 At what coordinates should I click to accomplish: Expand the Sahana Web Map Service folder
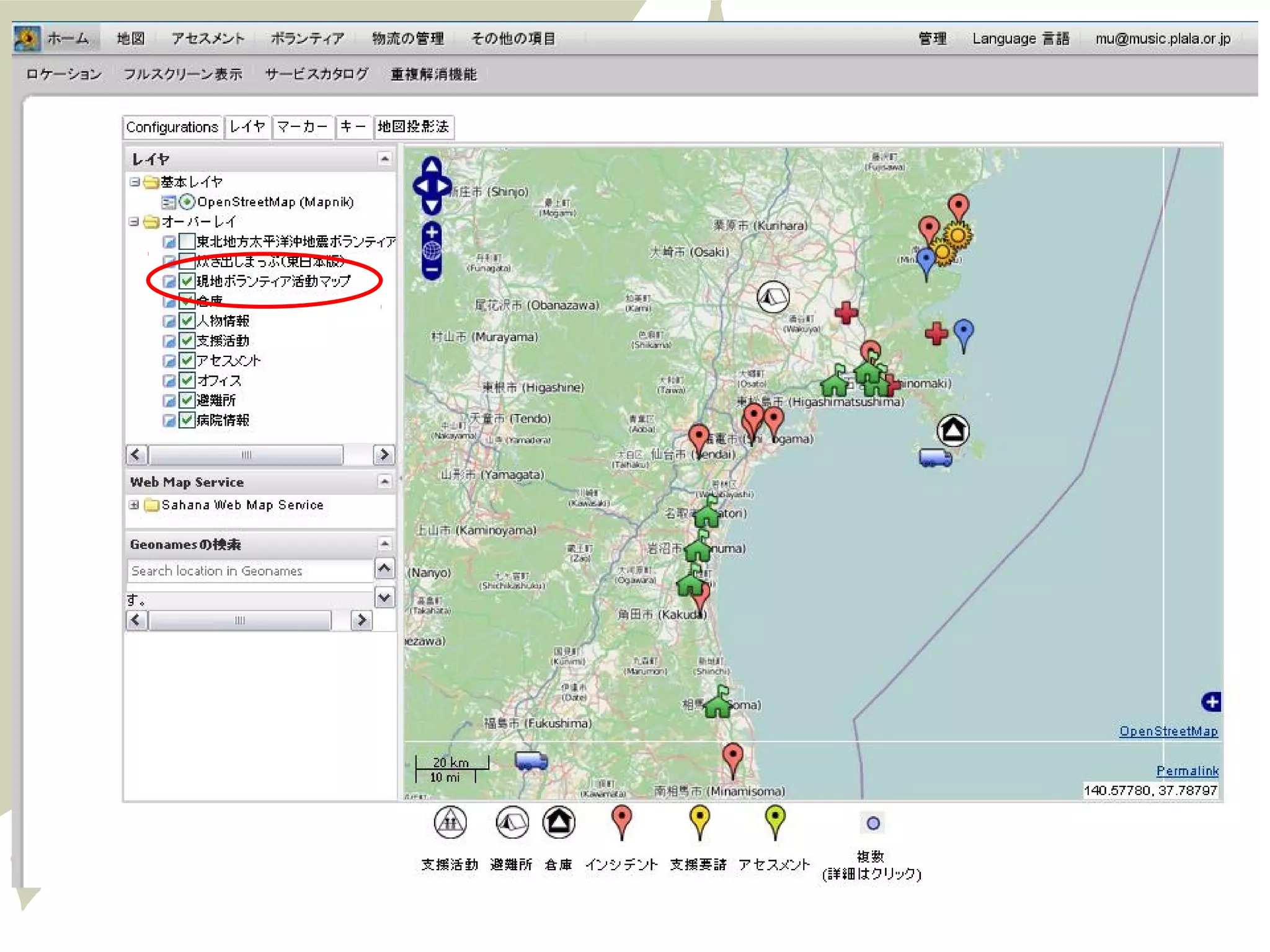point(134,505)
